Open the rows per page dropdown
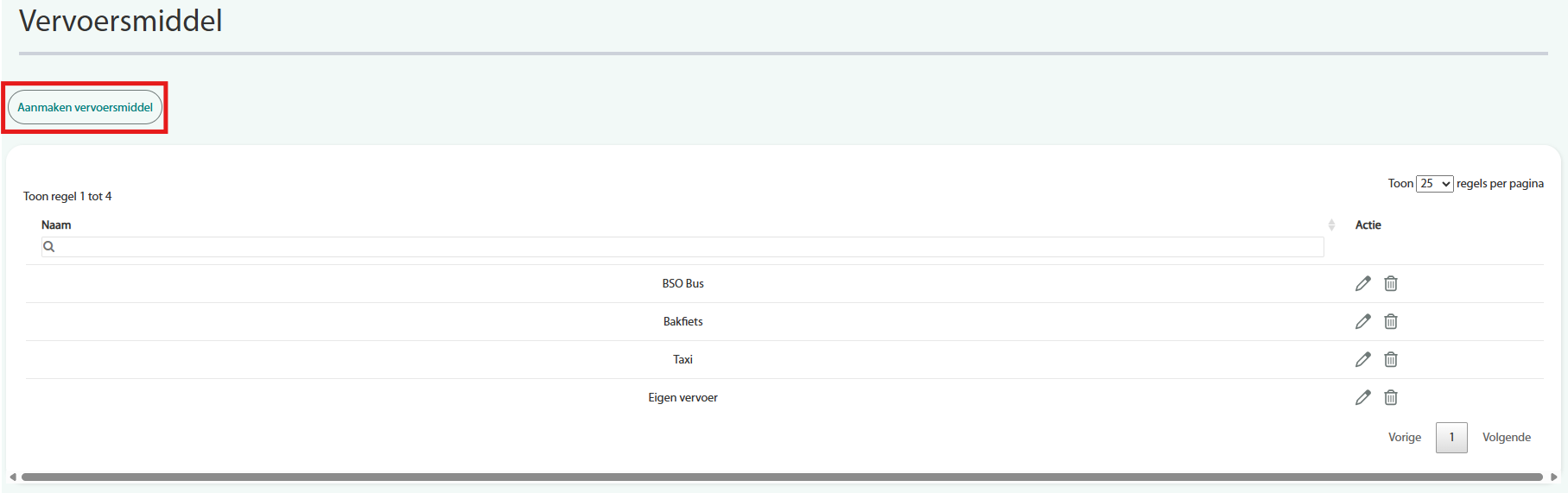The height and width of the screenshot is (493, 1568). (x=1434, y=184)
